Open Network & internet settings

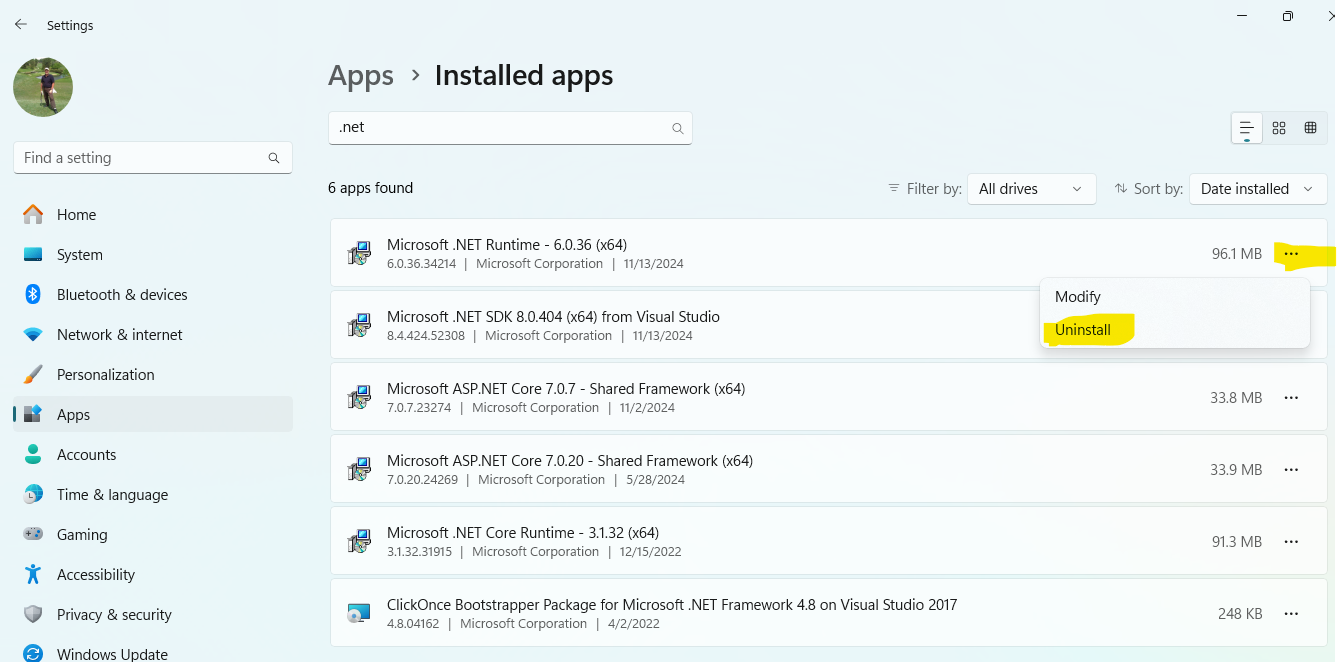[153, 335]
